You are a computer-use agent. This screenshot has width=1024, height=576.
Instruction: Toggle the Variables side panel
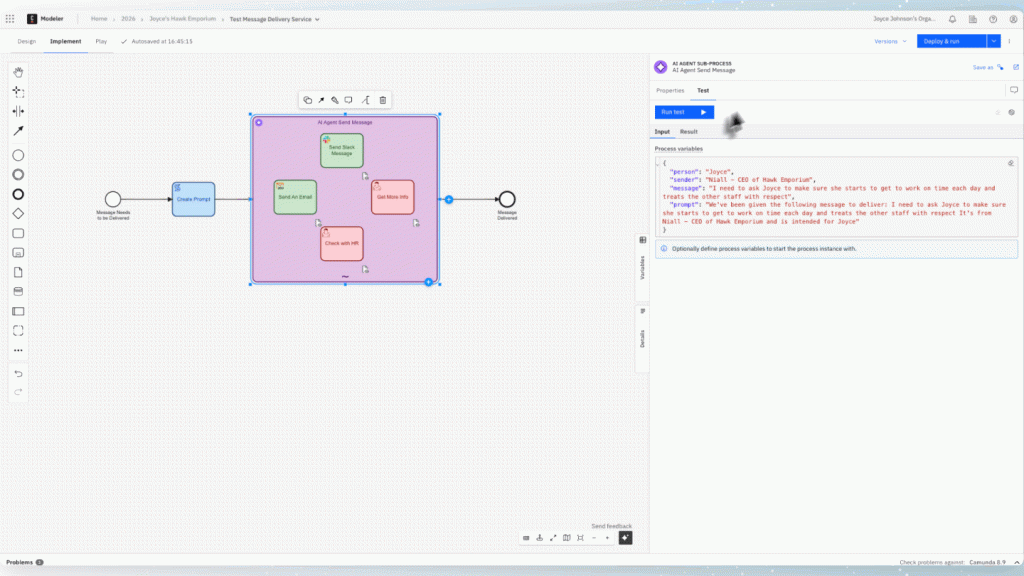point(642,261)
